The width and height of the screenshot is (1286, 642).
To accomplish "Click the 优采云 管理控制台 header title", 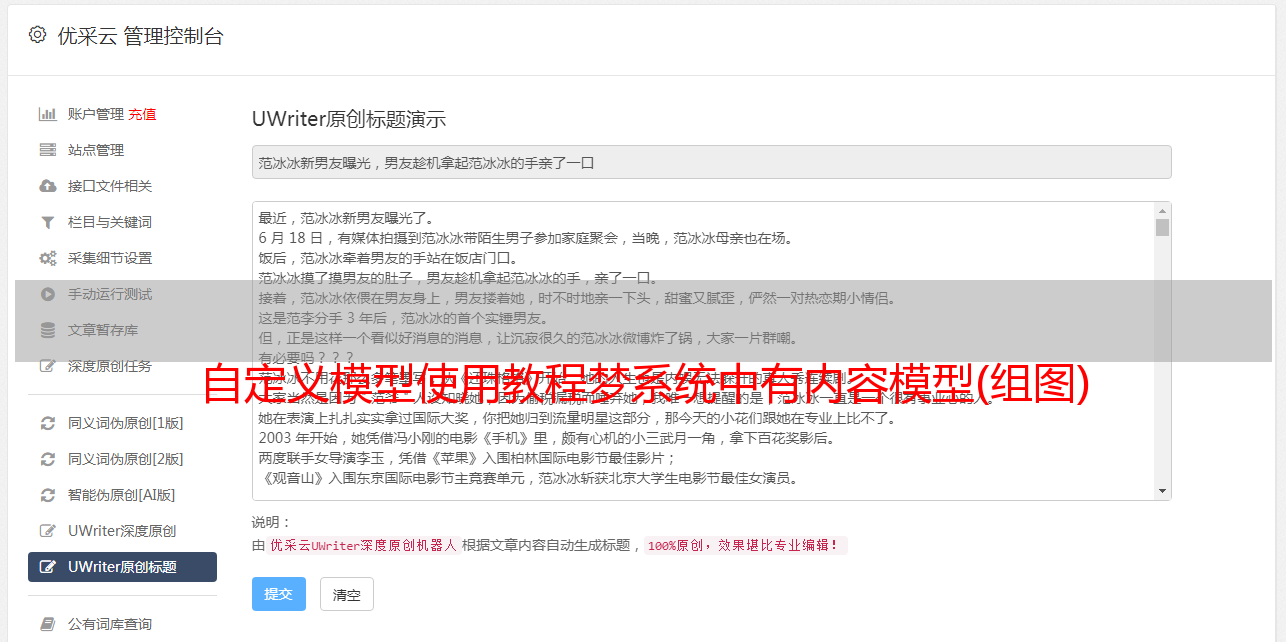I will tap(140, 36).
